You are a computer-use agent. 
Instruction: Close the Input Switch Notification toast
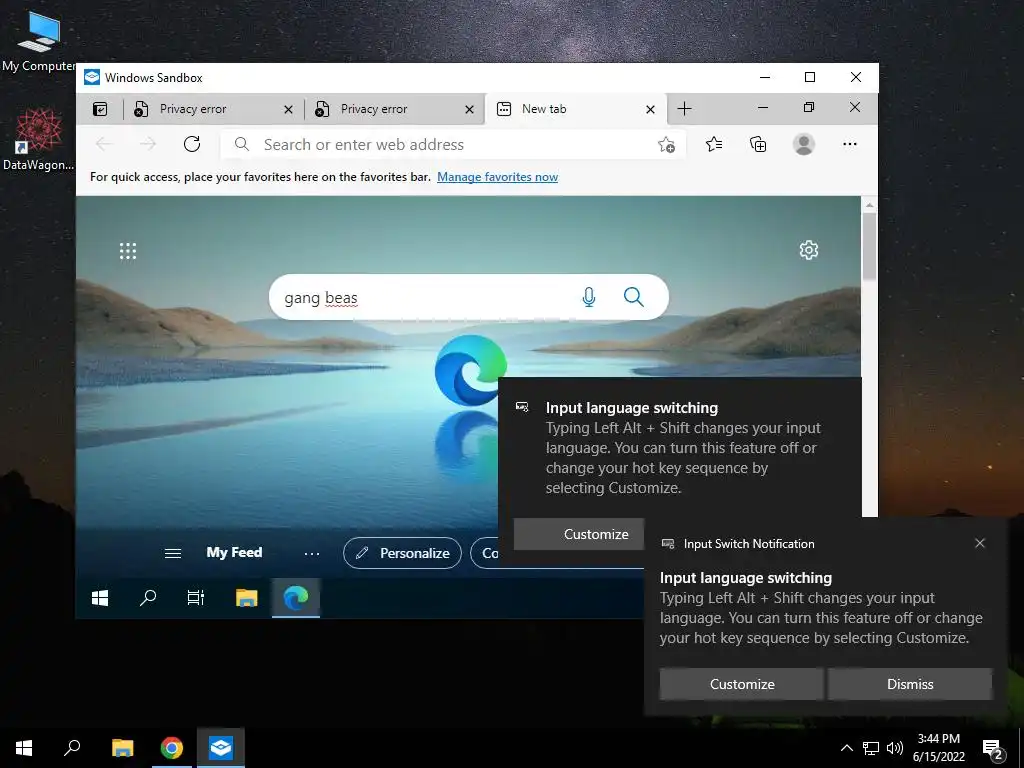980,543
